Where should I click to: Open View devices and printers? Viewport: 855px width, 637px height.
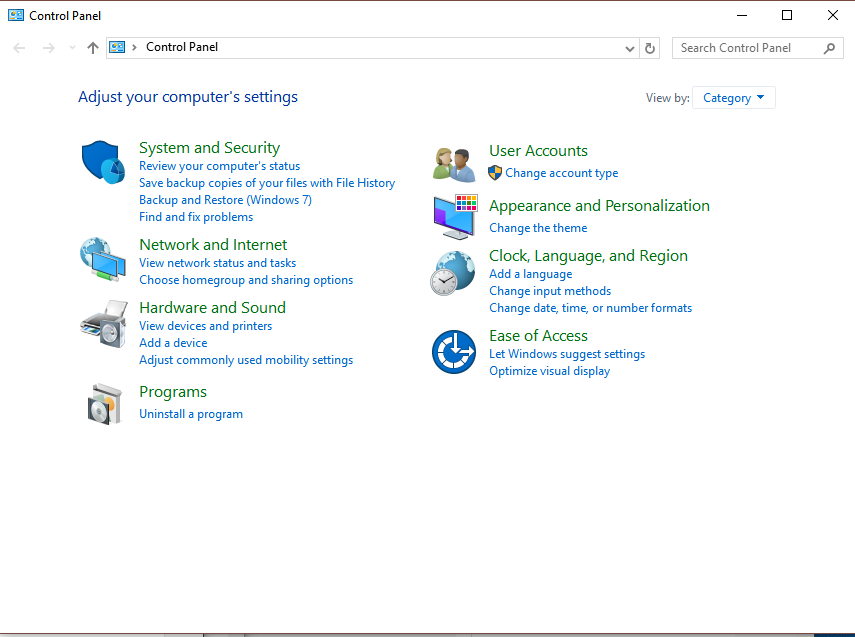pyautogui.click(x=206, y=326)
